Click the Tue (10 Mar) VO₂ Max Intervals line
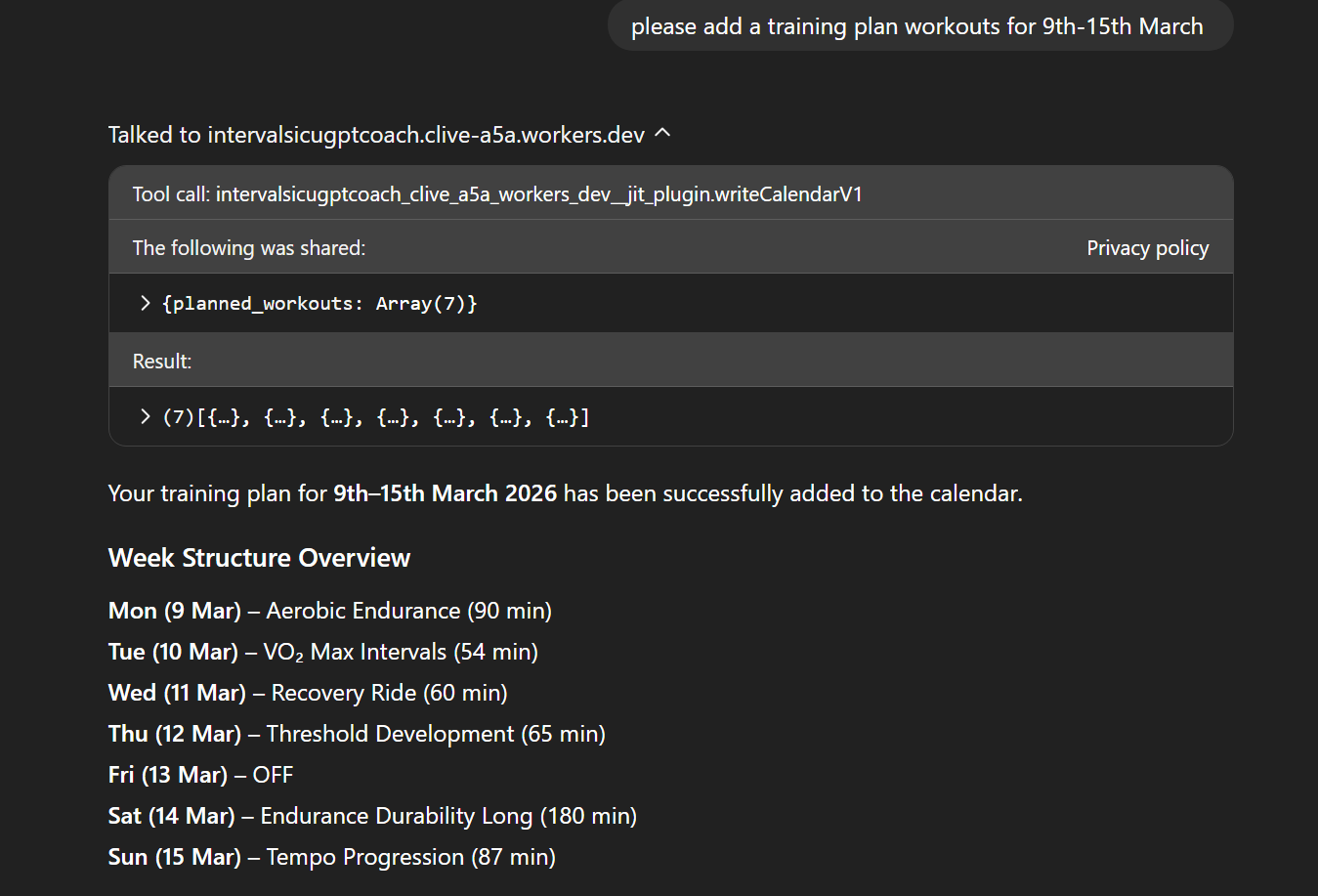 tap(323, 652)
